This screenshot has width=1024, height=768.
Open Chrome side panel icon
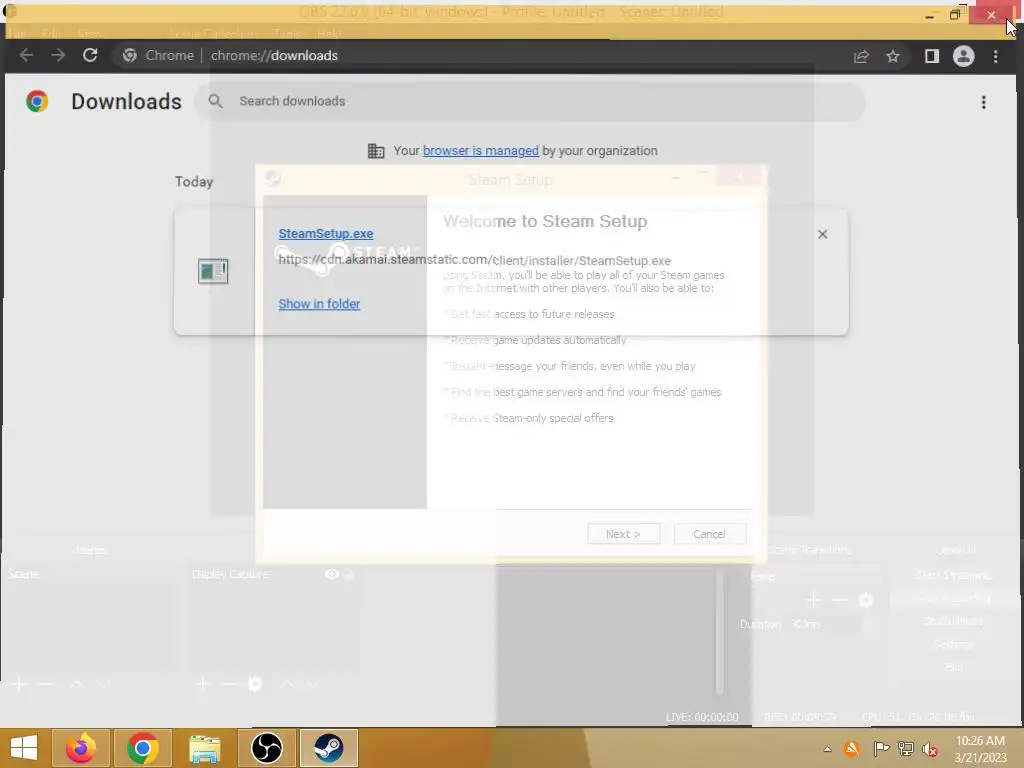click(x=932, y=57)
